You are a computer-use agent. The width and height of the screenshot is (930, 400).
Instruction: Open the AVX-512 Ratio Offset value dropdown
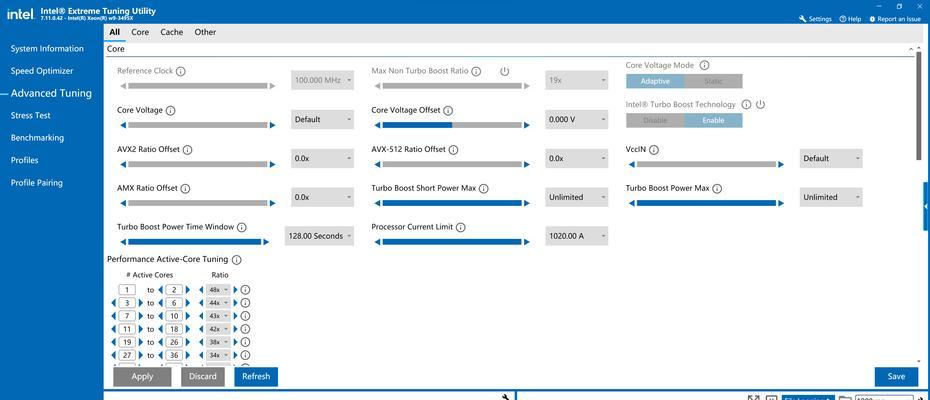point(577,158)
